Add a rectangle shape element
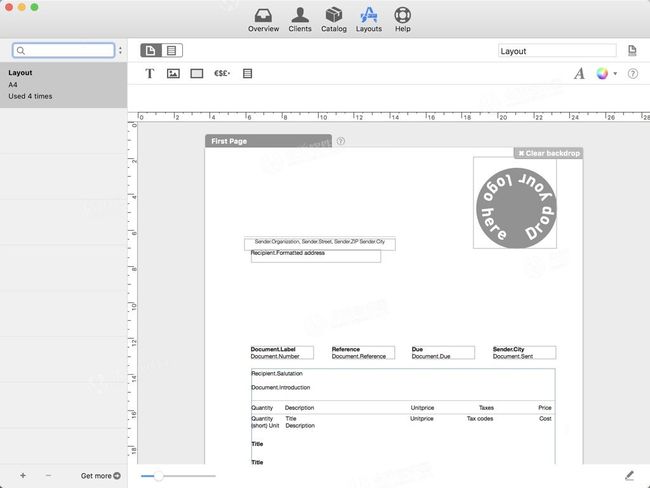The image size is (650, 488). [196, 74]
